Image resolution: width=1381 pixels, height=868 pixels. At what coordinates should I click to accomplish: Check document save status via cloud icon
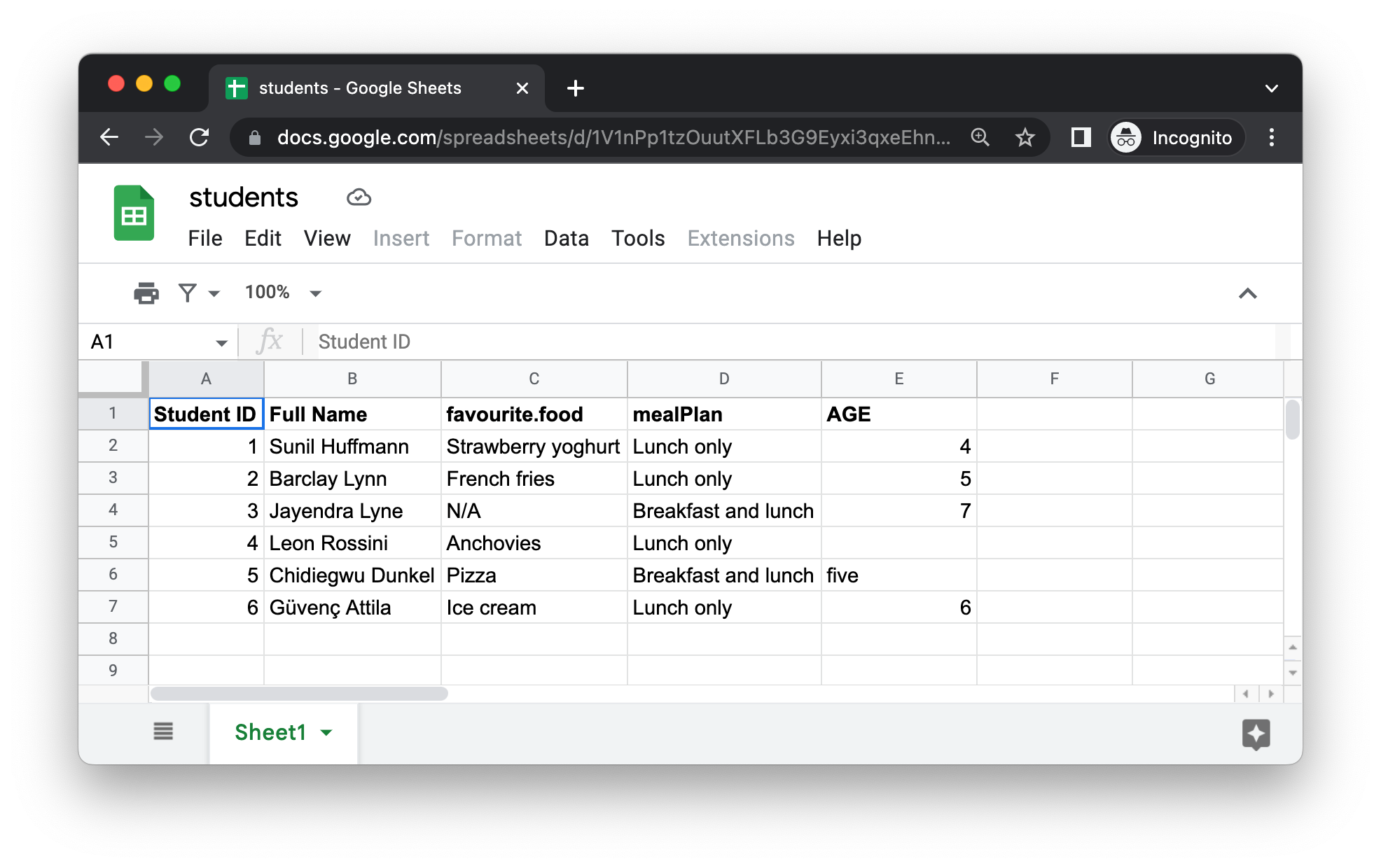pyautogui.click(x=359, y=197)
